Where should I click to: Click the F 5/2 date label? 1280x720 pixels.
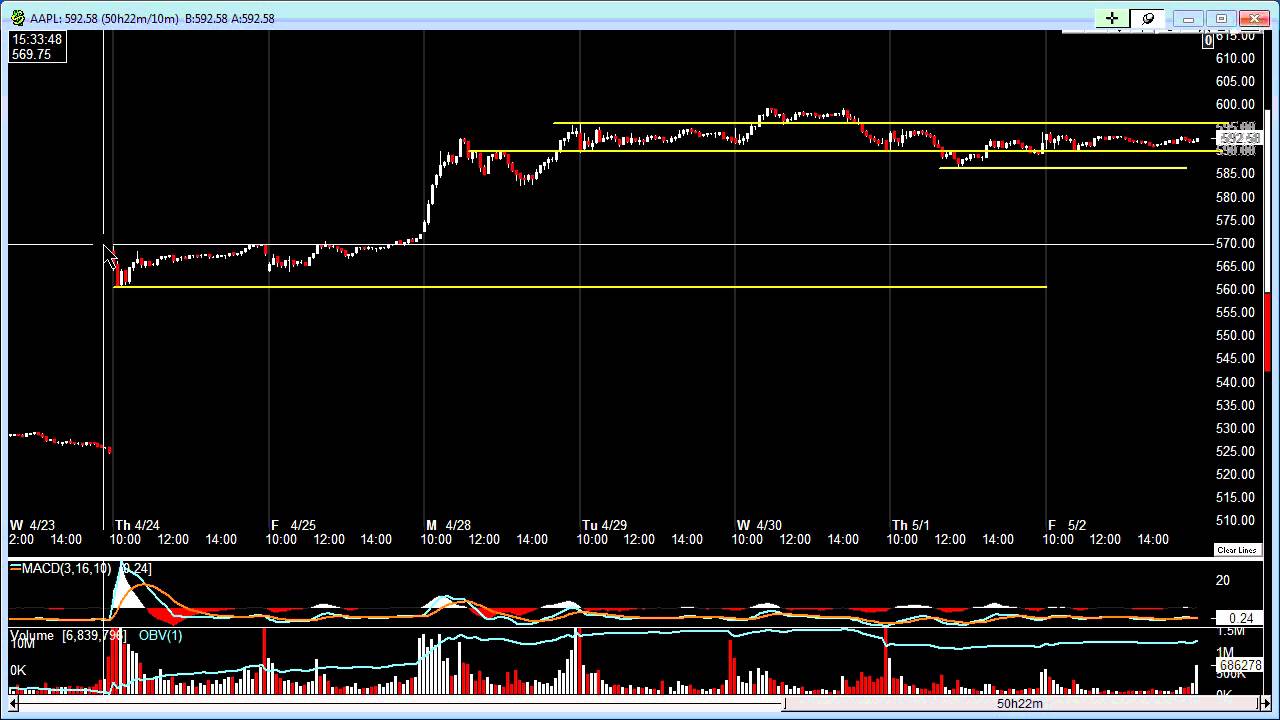pyautogui.click(x=1067, y=525)
